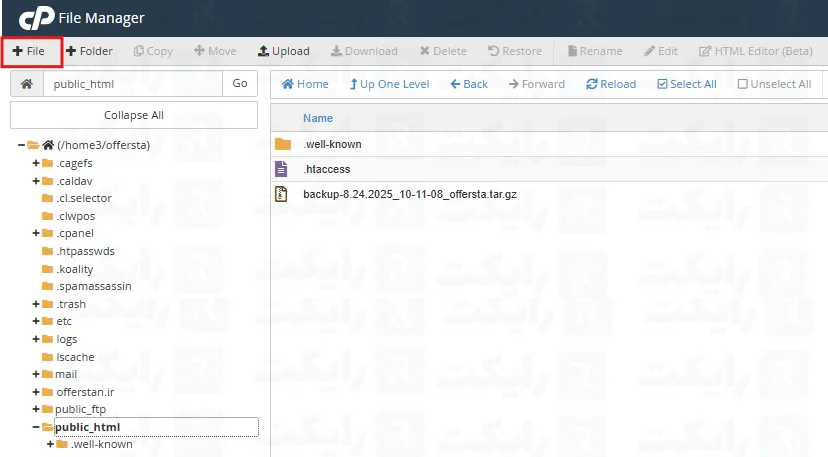
Task: Create new folder with + Folder
Action: coord(89,51)
